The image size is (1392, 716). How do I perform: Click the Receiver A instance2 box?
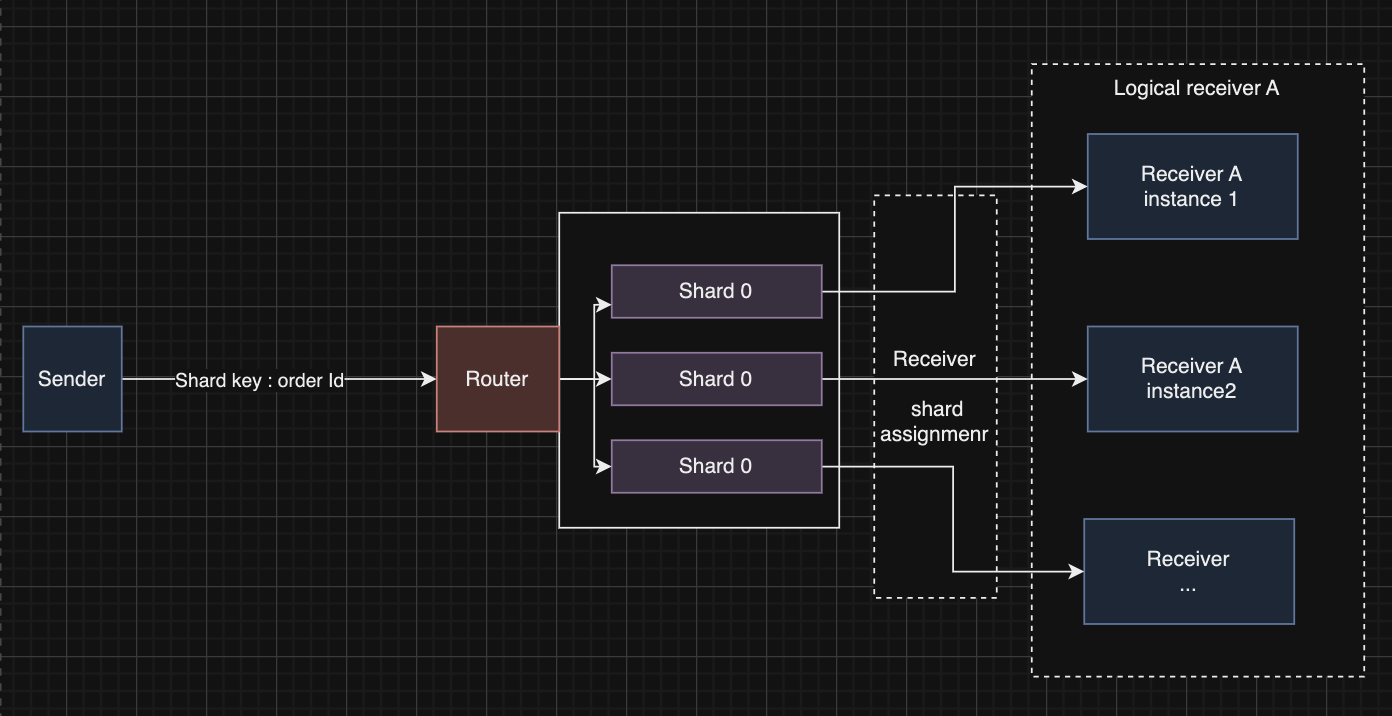pyautogui.click(x=1192, y=379)
